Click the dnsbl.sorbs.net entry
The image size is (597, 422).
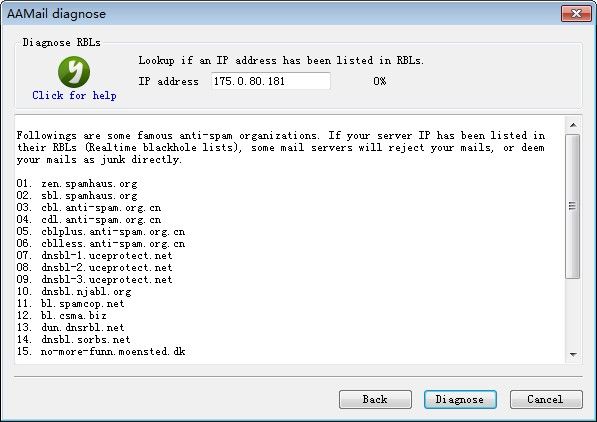86,339
